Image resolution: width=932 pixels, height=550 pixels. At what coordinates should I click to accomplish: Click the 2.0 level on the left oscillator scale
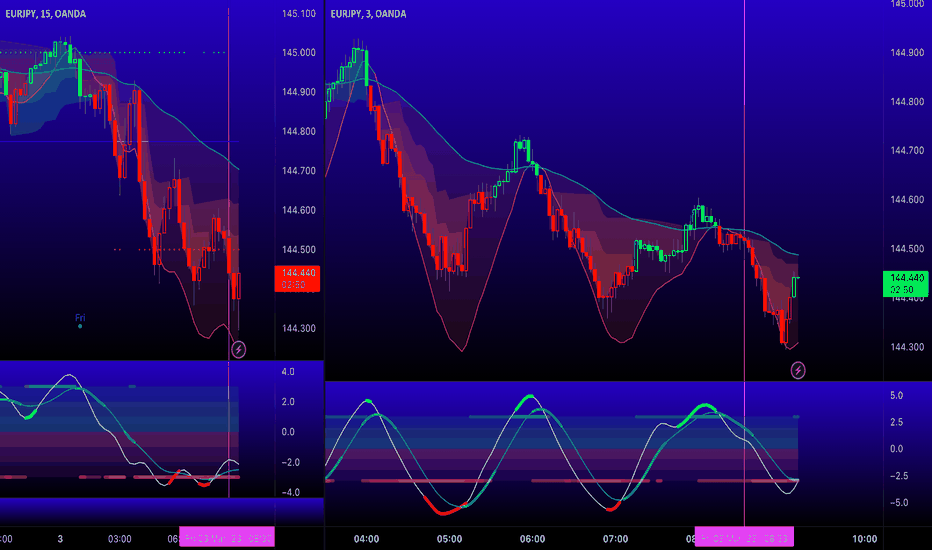click(x=288, y=402)
